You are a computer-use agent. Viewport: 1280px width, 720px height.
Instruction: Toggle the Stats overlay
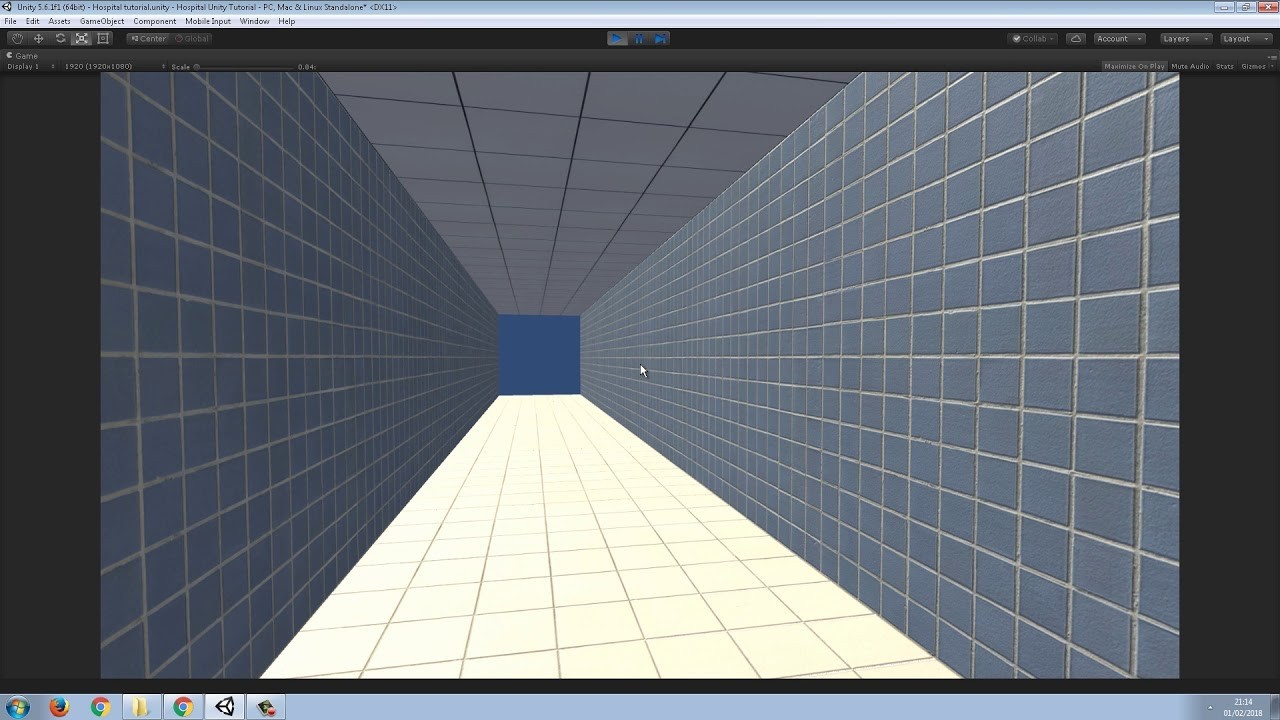click(x=1225, y=66)
